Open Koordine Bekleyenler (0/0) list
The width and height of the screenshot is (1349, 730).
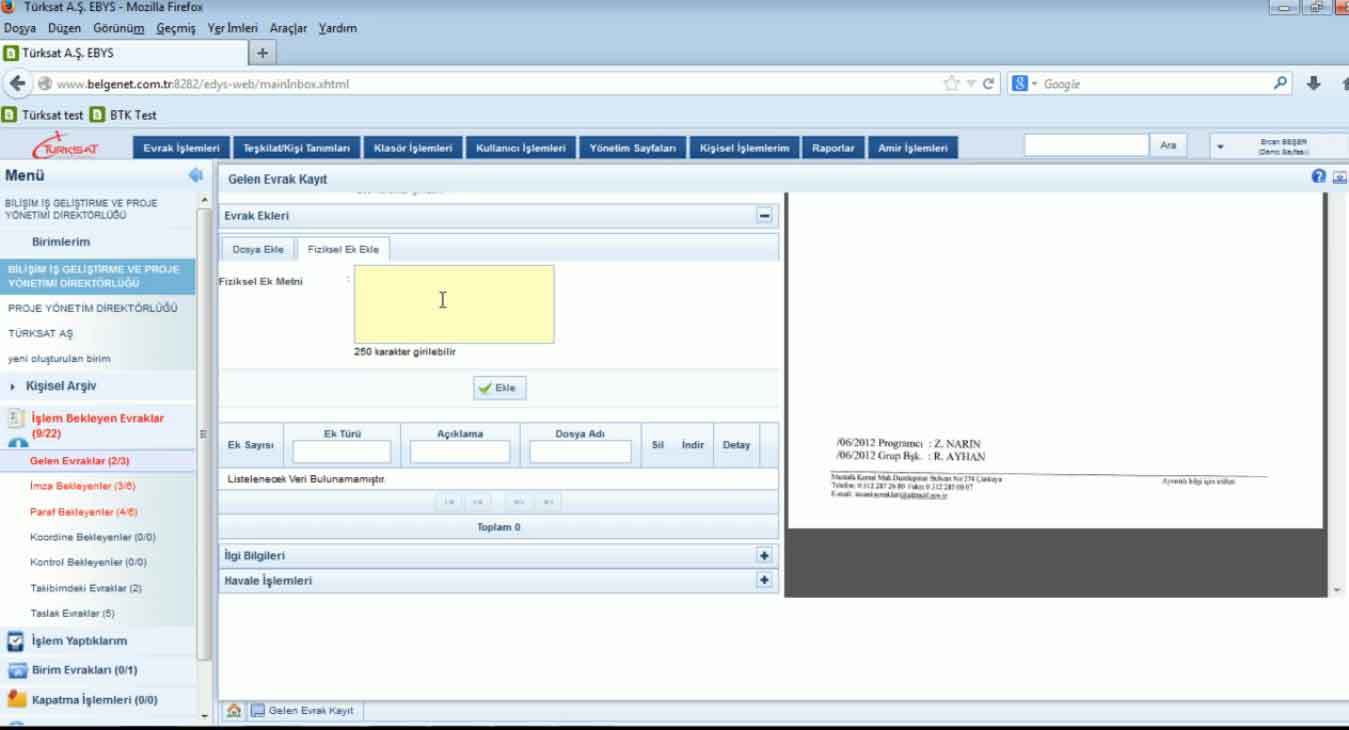pyautogui.click(x=93, y=537)
